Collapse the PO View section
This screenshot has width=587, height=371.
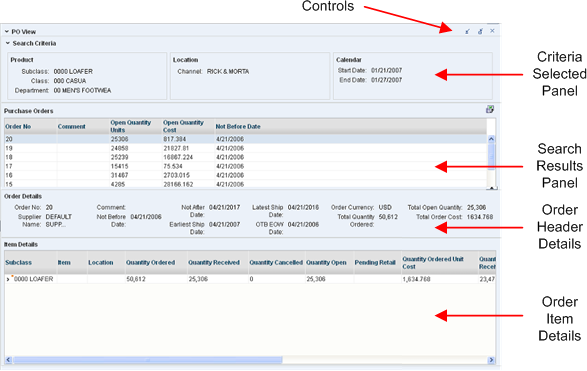[x=7, y=32]
